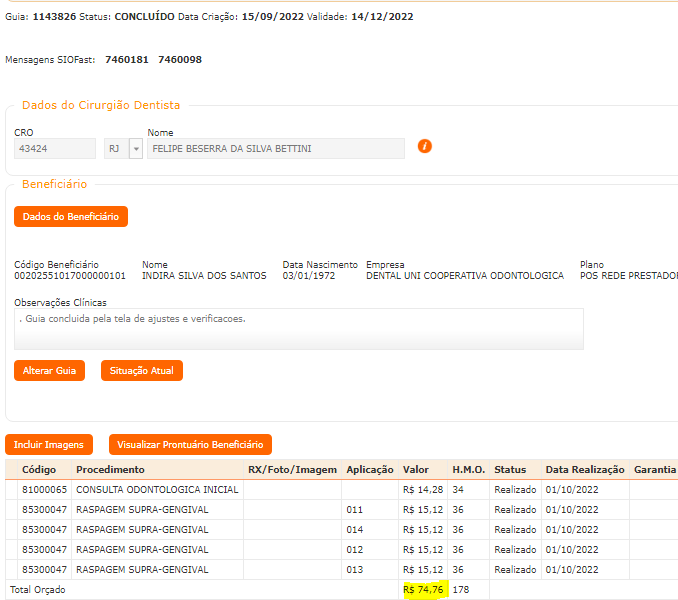Screen dimensions: 678x600
Task: Click the highlighted total R$ 74,76
Action: coord(423,590)
